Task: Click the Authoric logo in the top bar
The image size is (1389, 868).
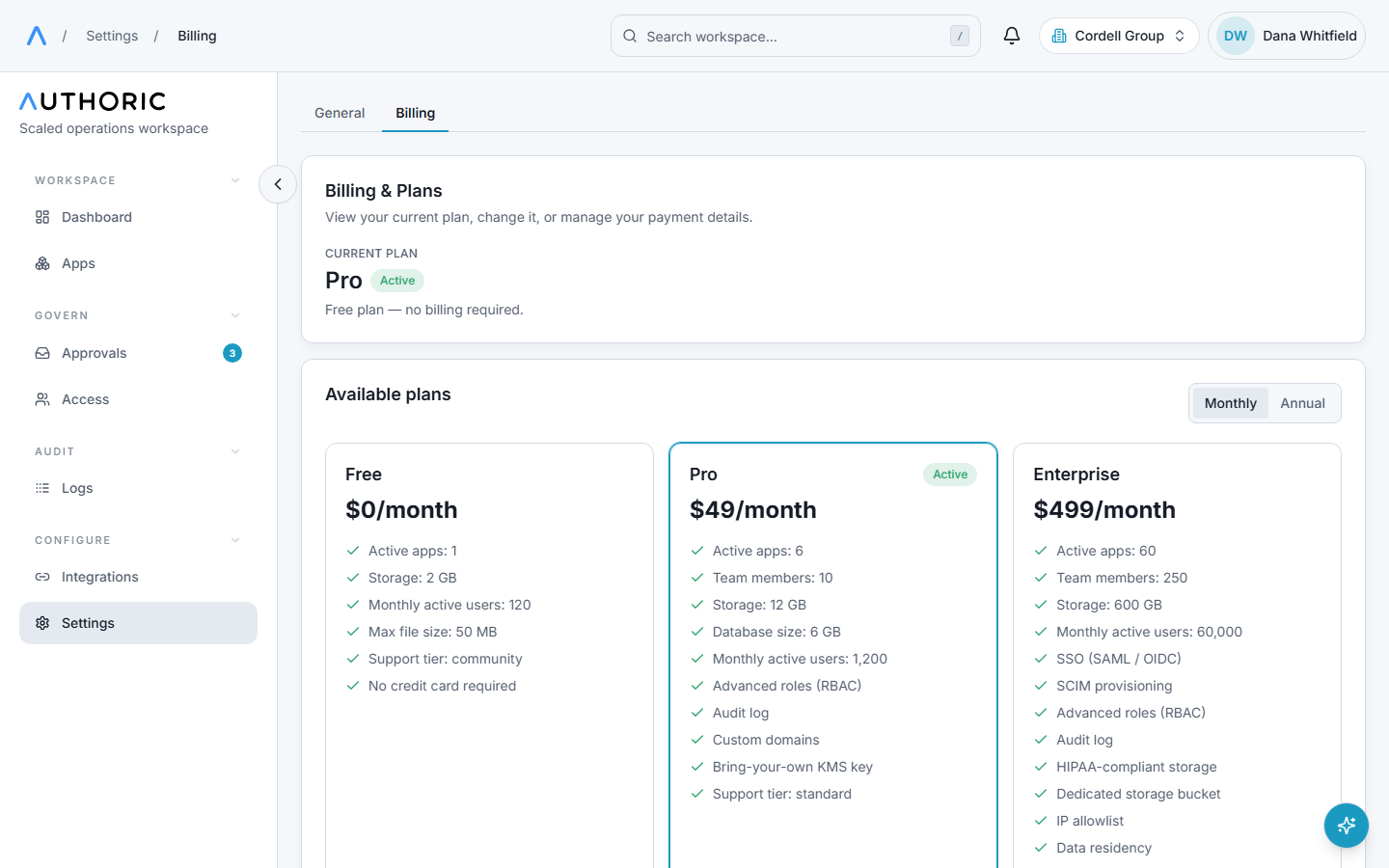Action: click(37, 36)
